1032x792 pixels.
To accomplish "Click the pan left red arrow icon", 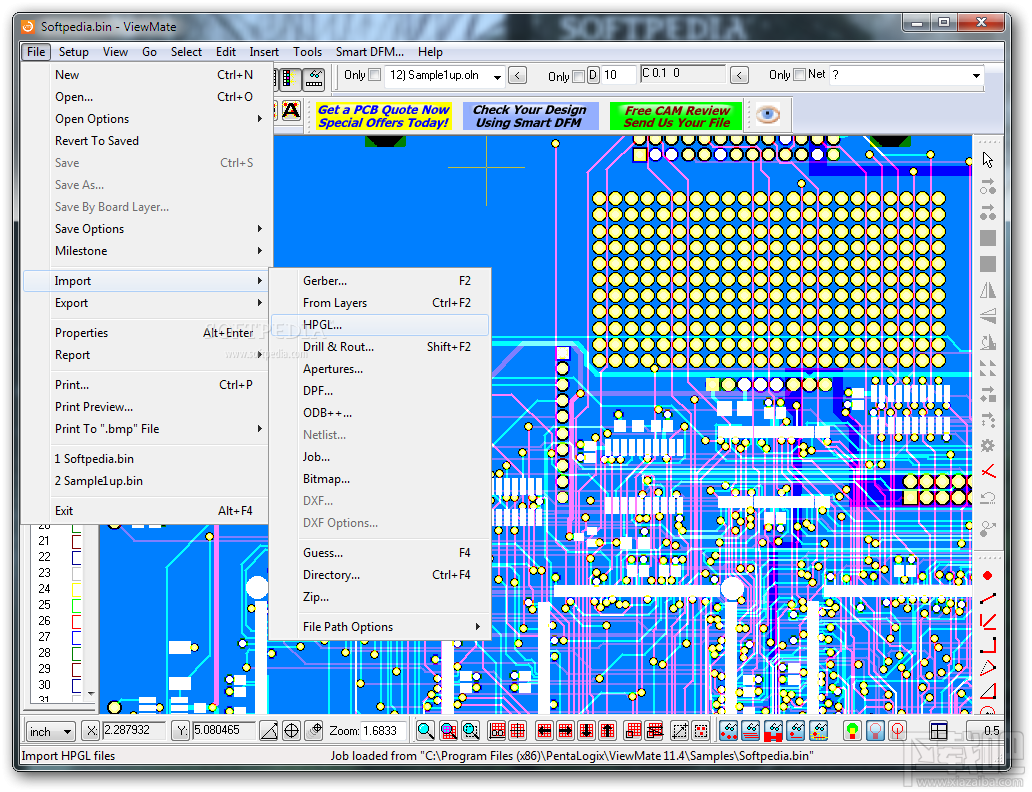I will pyautogui.click(x=544, y=730).
